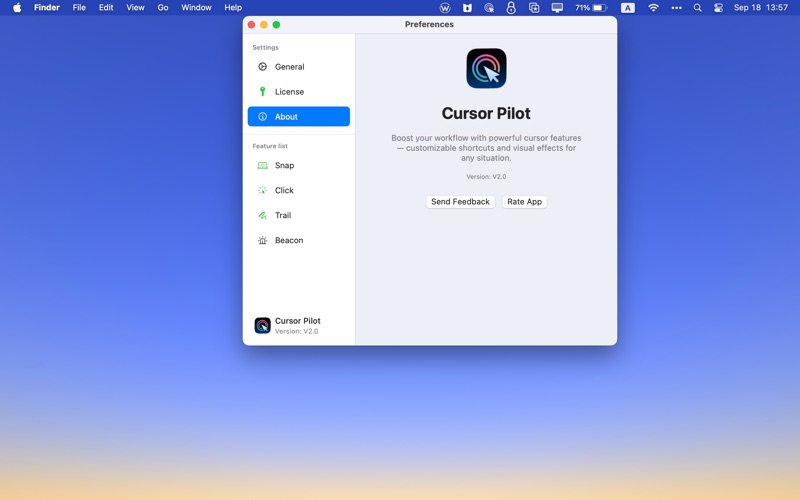Click the green zoom button of Preferences

coord(277,24)
